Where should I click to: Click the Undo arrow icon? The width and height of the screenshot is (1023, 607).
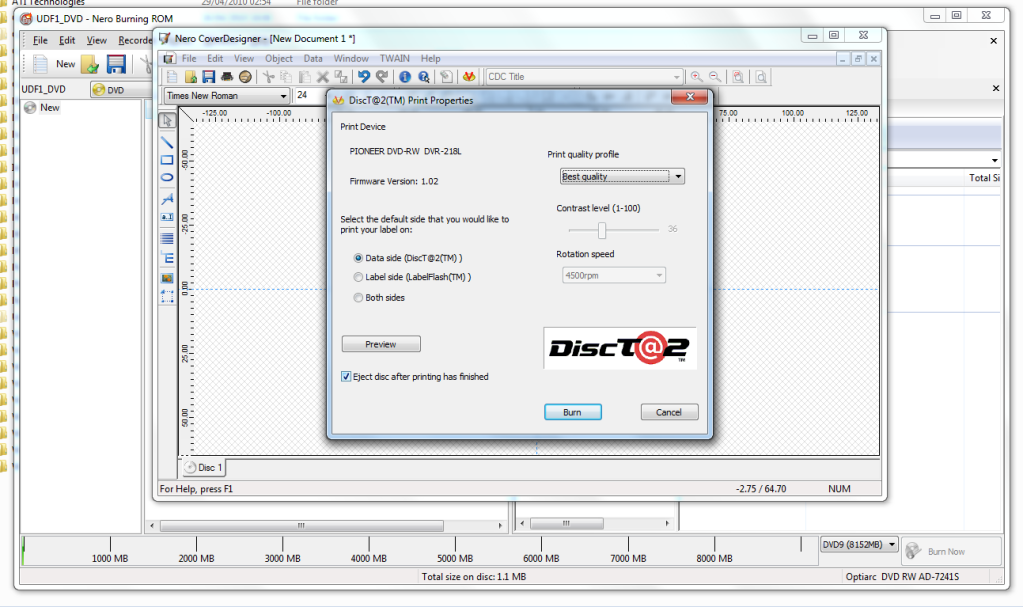pyautogui.click(x=363, y=77)
